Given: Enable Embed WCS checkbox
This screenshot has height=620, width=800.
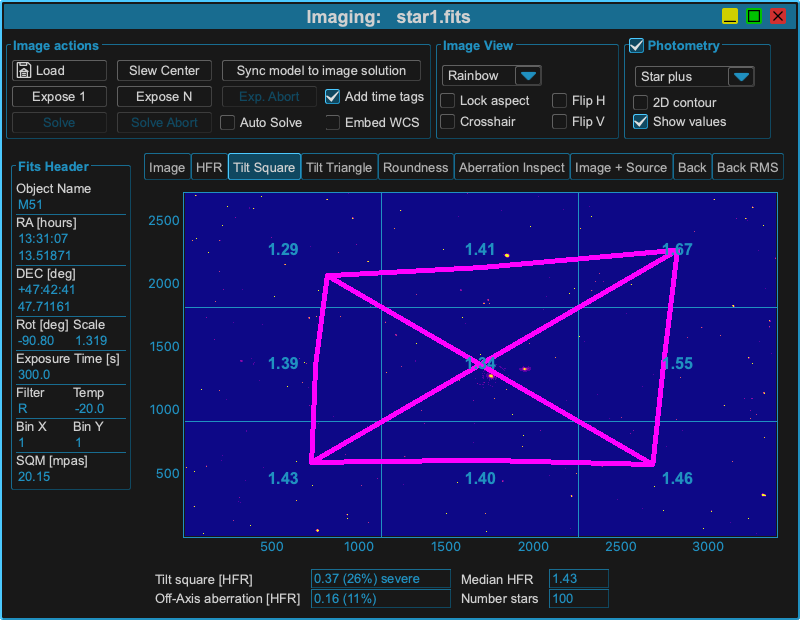Looking at the screenshot, I should click(333, 122).
